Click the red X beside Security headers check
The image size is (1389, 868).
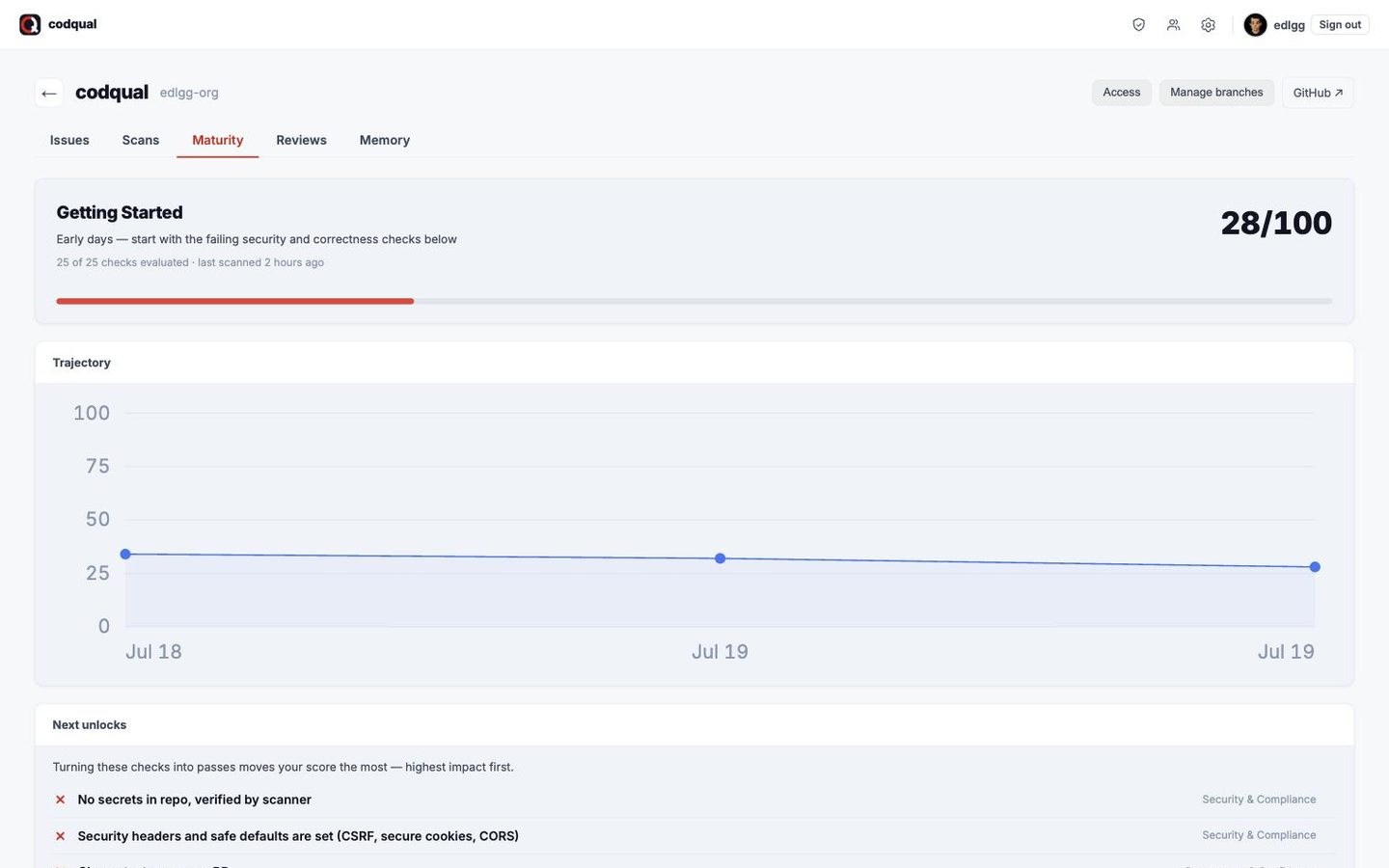pos(60,836)
